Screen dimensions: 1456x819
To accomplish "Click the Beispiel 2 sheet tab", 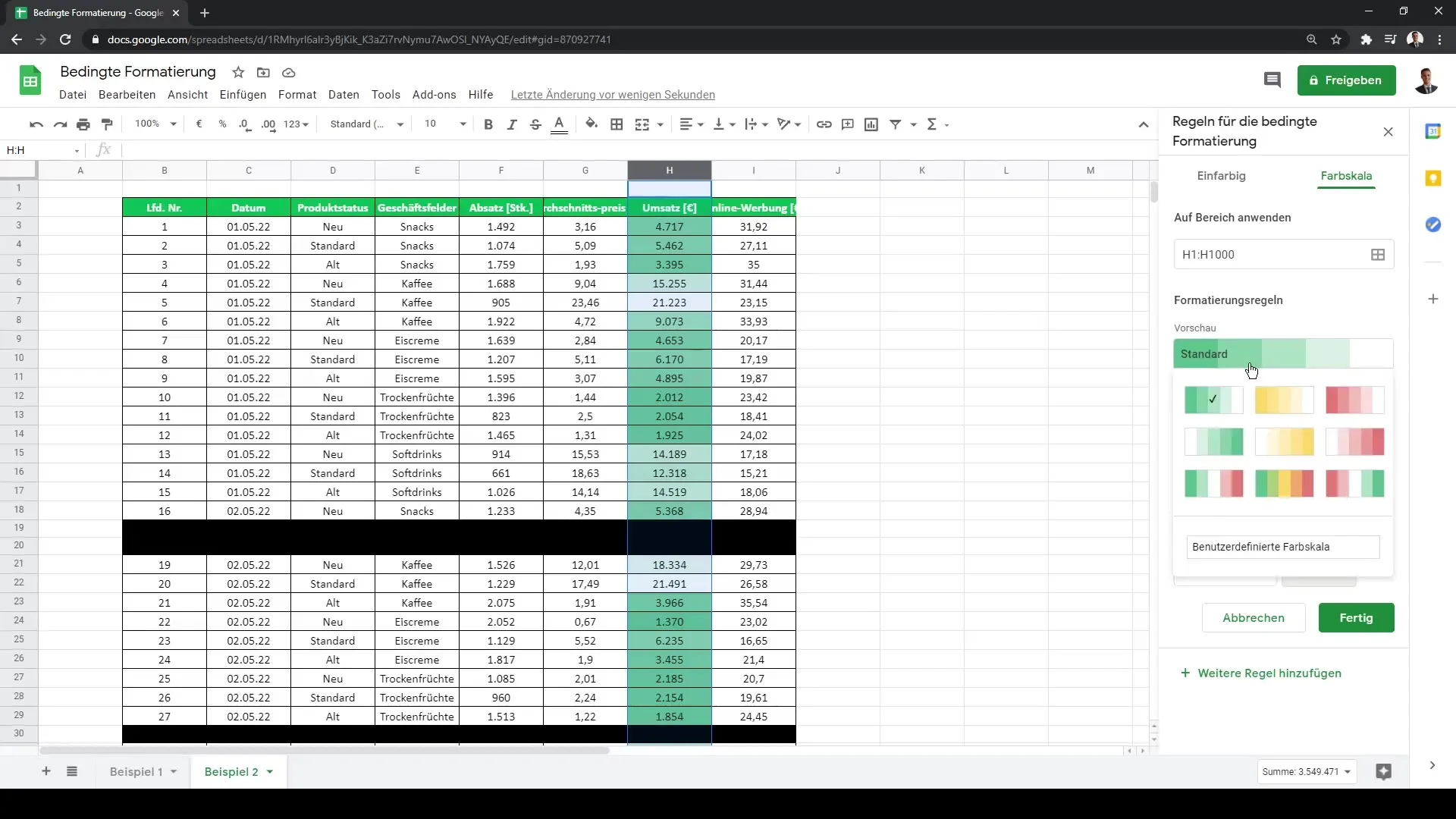I will [231, 771].
